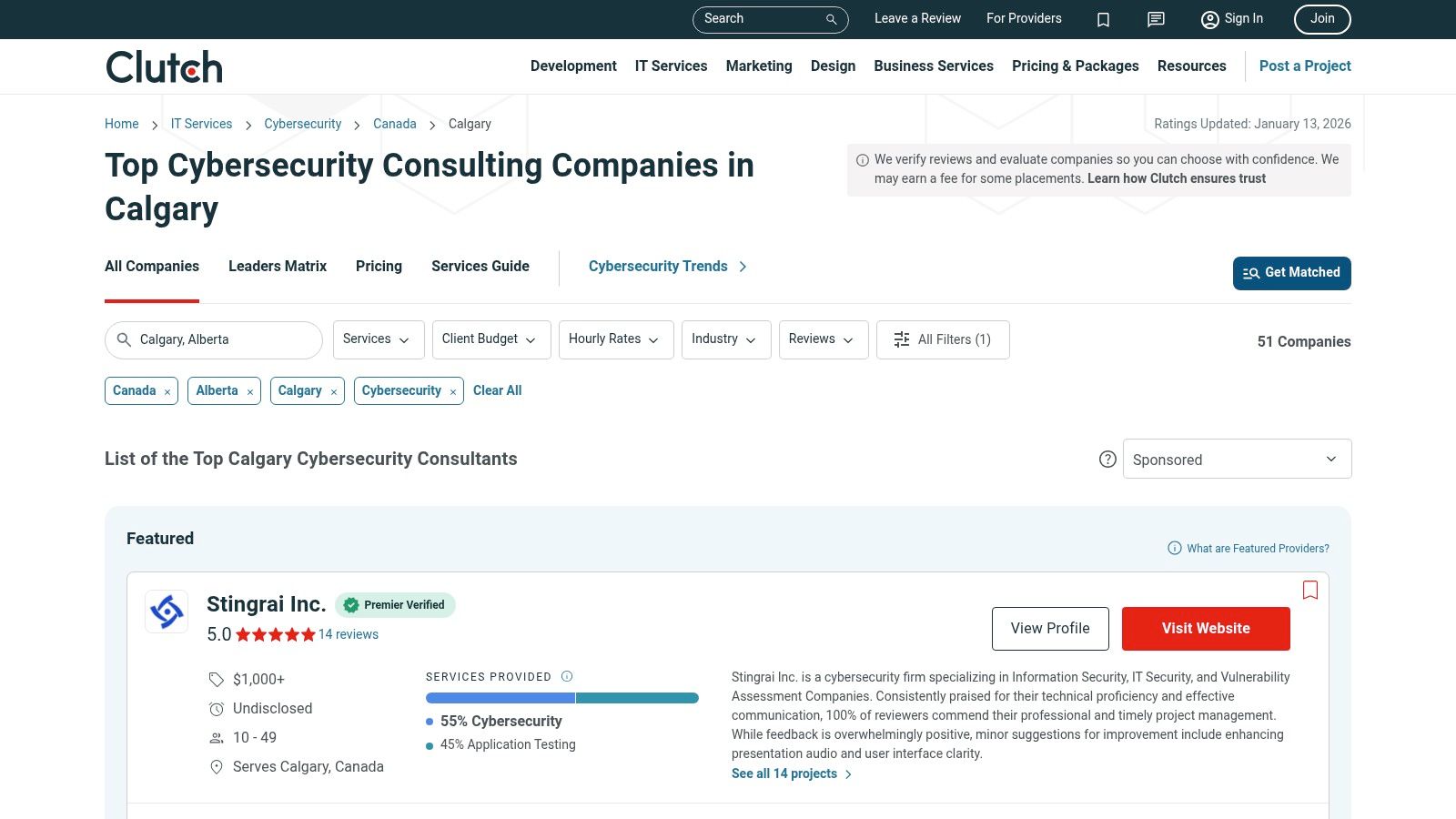Image resolution: width=1456 pixels, height=819 pixels.
Task: Expand the Hourly Rates dropdown
Action: coord(615,339)
